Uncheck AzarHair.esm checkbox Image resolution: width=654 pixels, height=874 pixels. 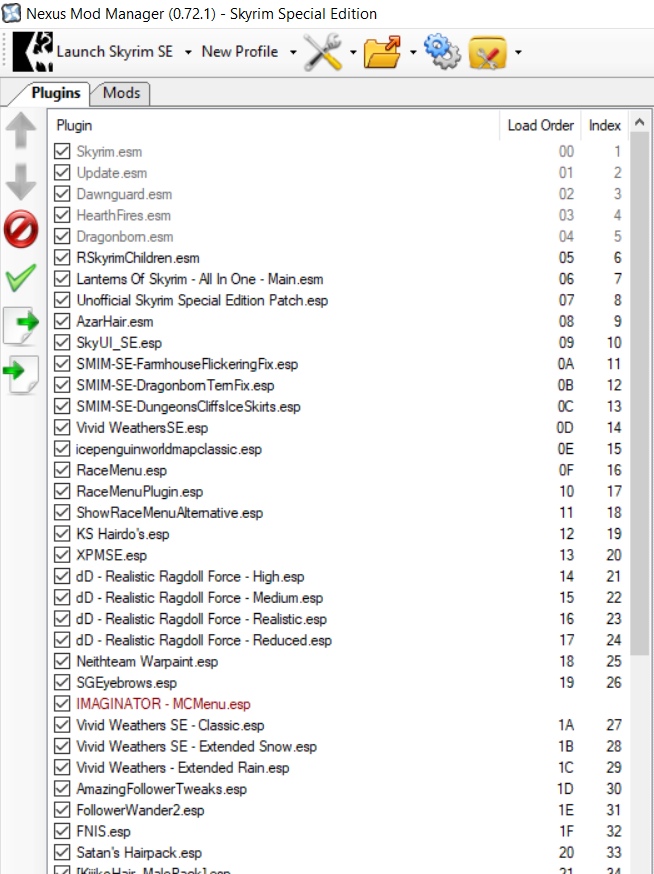click(x=62, y=321)
